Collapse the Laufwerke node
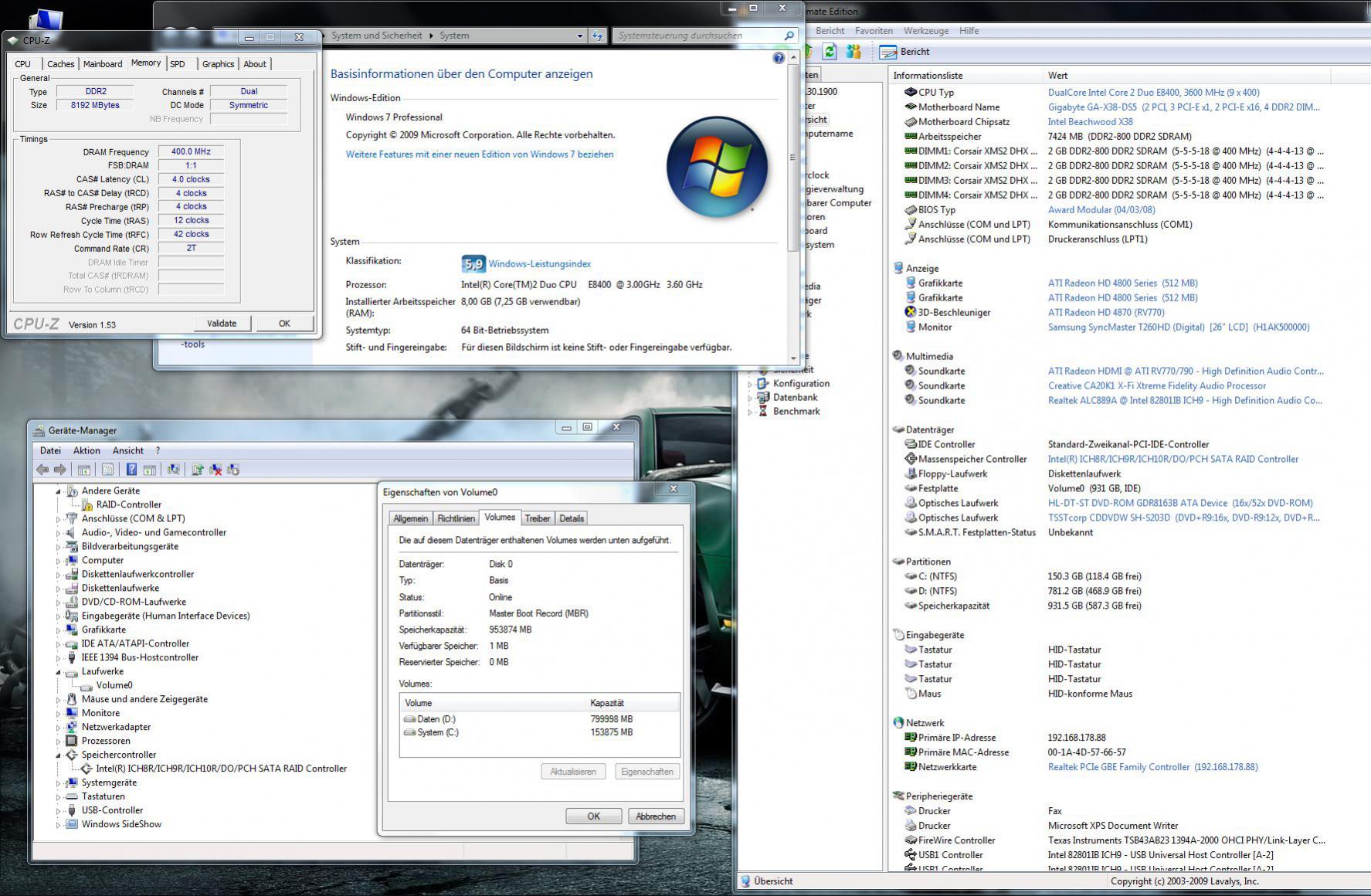 [58, 672]
